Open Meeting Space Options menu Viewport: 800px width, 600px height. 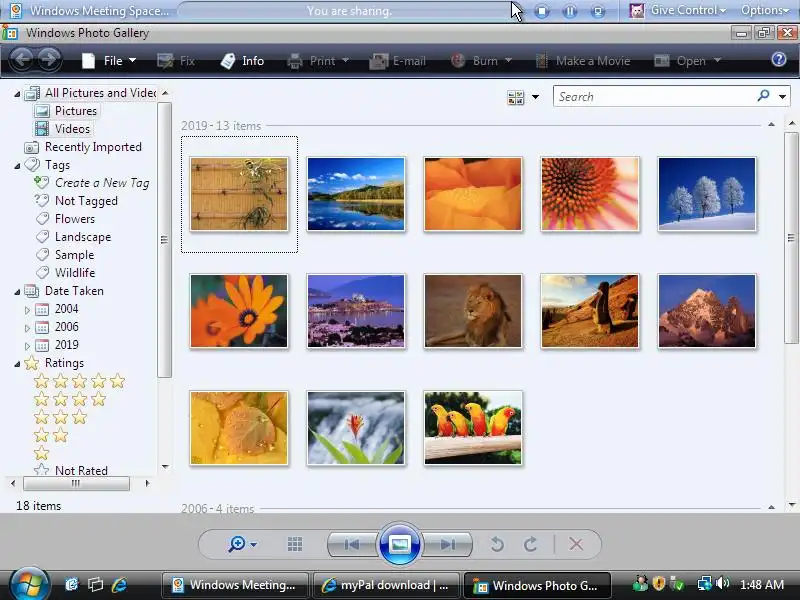(764, 10)
